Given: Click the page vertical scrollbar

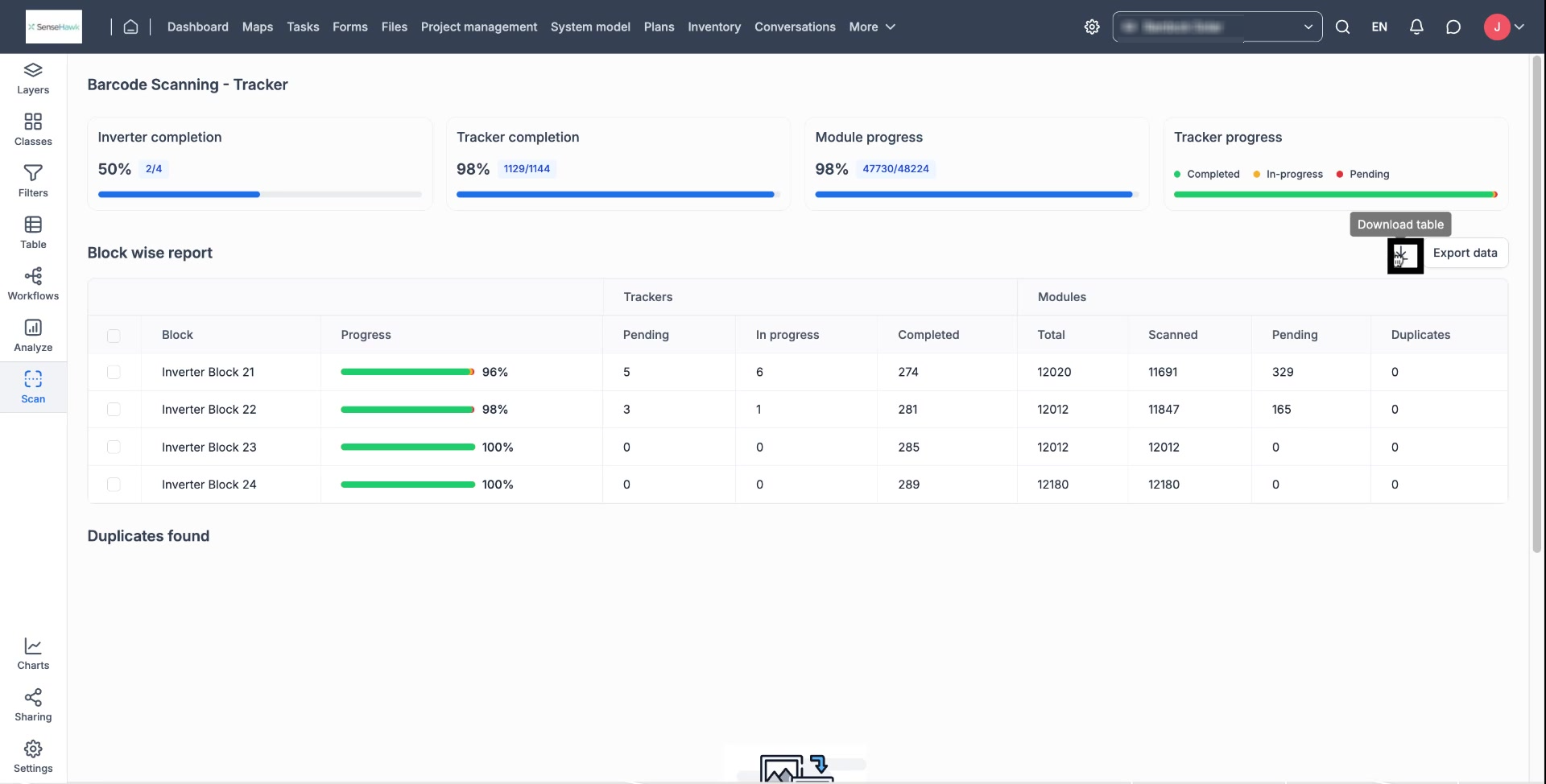Looking at the screenshot, I should coord(1537,304).
